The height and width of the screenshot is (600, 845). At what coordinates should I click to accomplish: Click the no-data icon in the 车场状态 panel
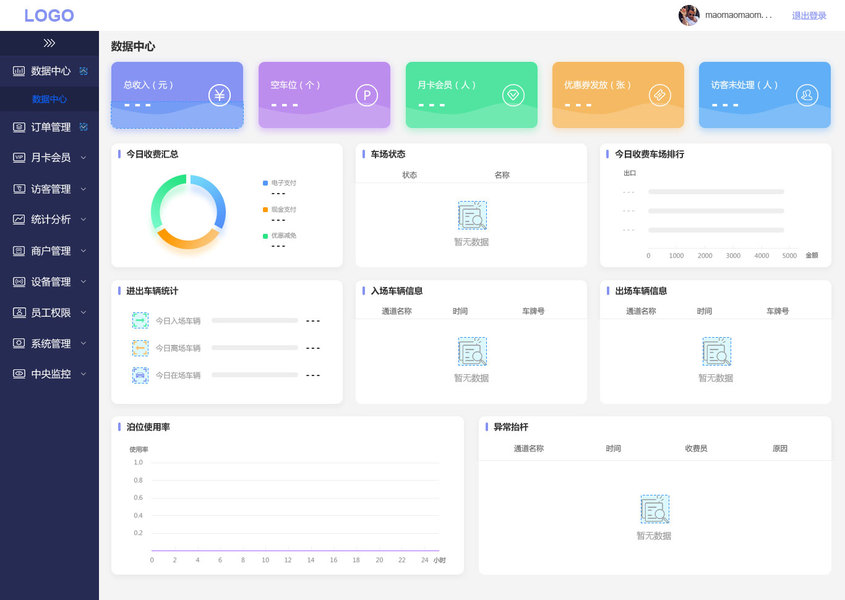click(x=472, y=216)
